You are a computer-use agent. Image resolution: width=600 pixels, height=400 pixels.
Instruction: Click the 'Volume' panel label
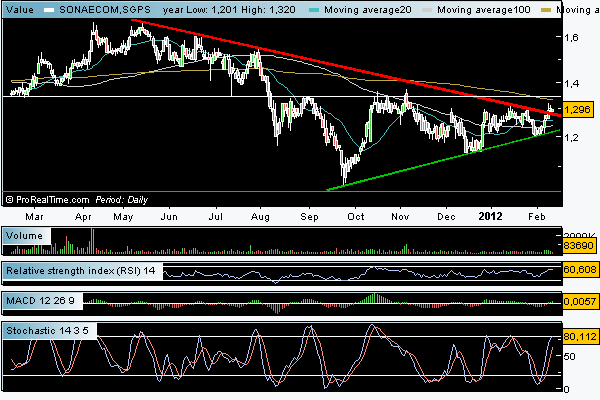[24, 235]
